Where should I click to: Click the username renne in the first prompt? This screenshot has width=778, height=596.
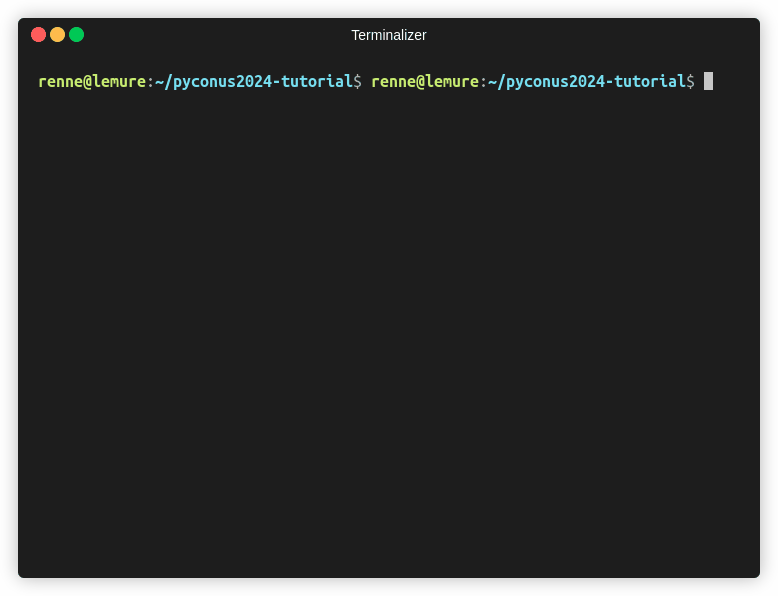(x=61, y=82)
